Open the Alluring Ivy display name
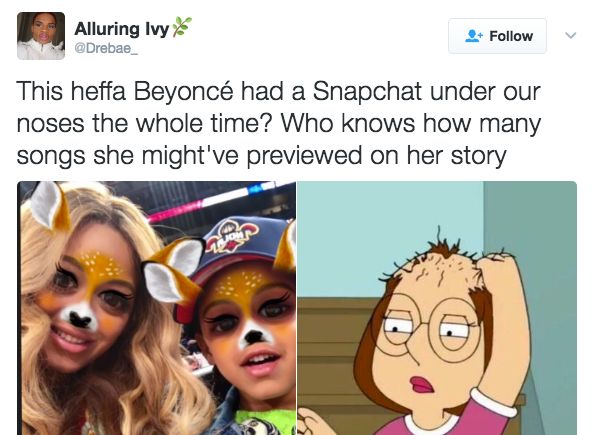Image resolution: width=601 pixels, height=435 pixels. [x=120, y=27]
